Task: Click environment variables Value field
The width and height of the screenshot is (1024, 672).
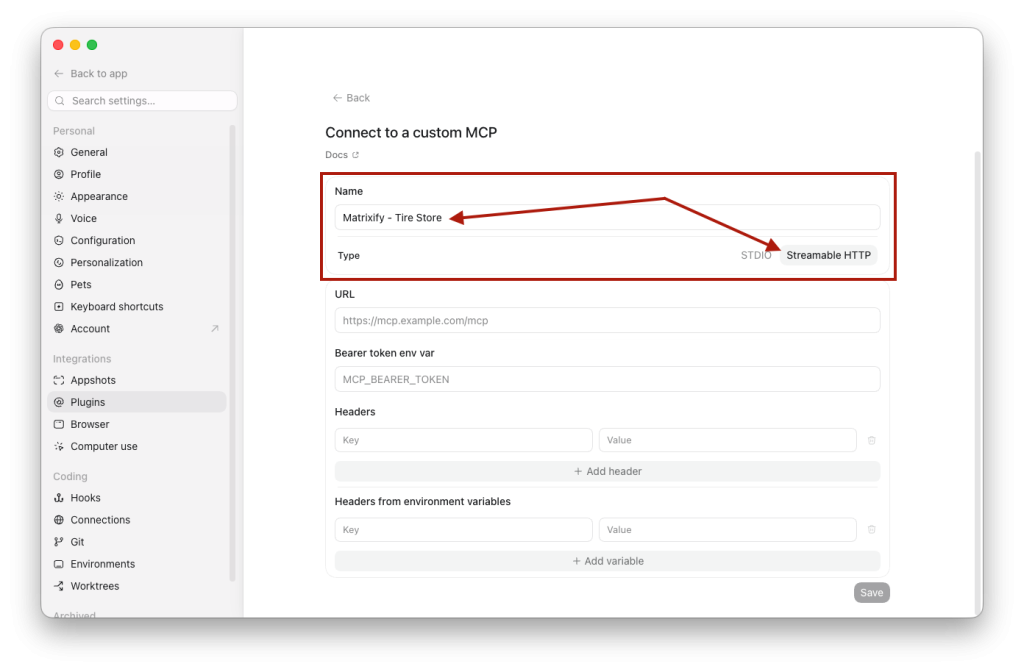Action: pyautogui.click(x=728, y=530)
